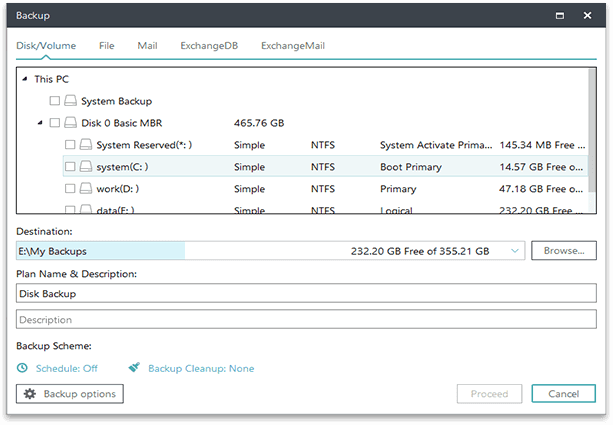Enable the work(D:) volume checkbox
Image resolution: width=613 pixels, height=425 pixels.
click(x=70, y=188)
